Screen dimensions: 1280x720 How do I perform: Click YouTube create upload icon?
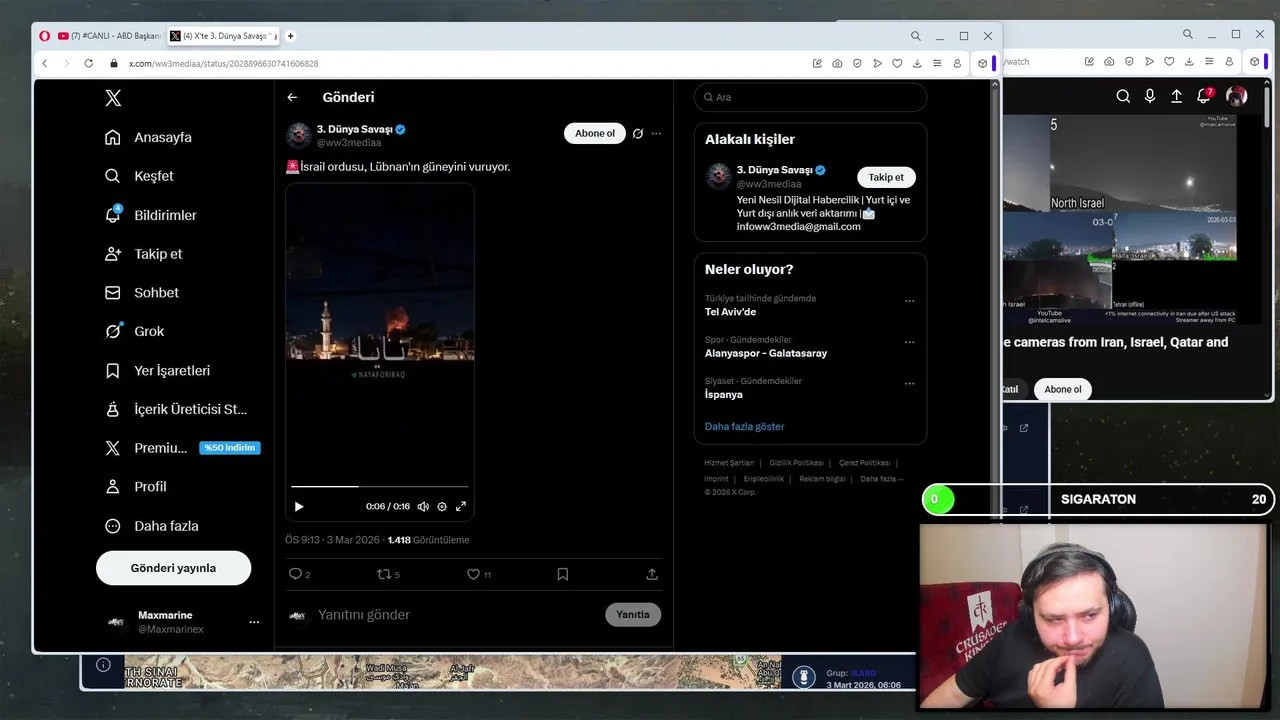(x=1177, y=96)
